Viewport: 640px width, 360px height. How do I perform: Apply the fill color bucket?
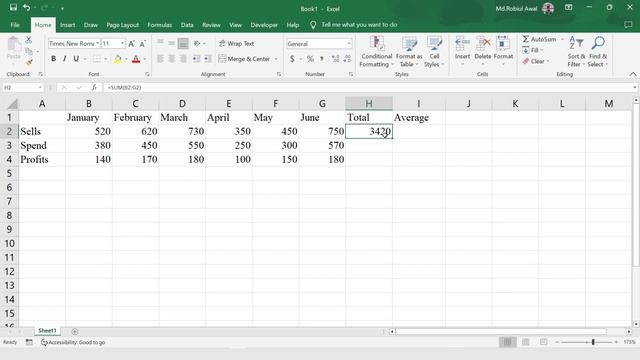click(x=118, y=59)
